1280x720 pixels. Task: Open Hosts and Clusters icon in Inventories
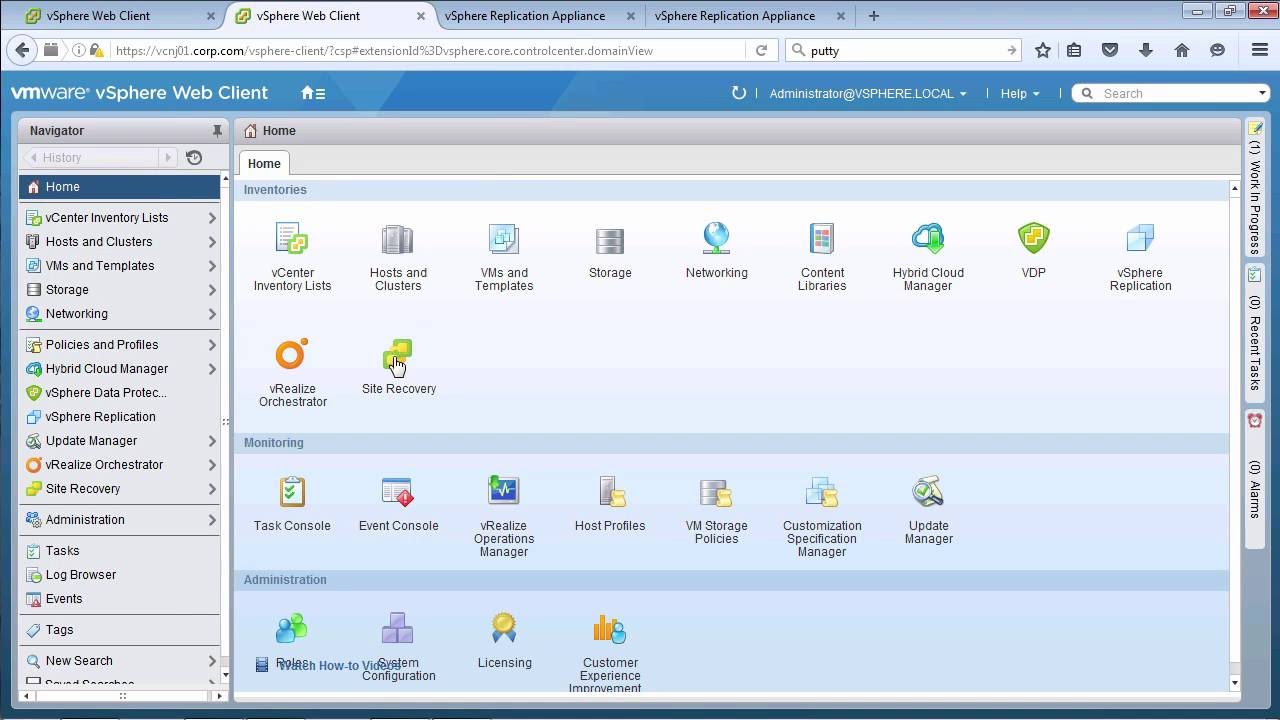click(x=398, y=239)
